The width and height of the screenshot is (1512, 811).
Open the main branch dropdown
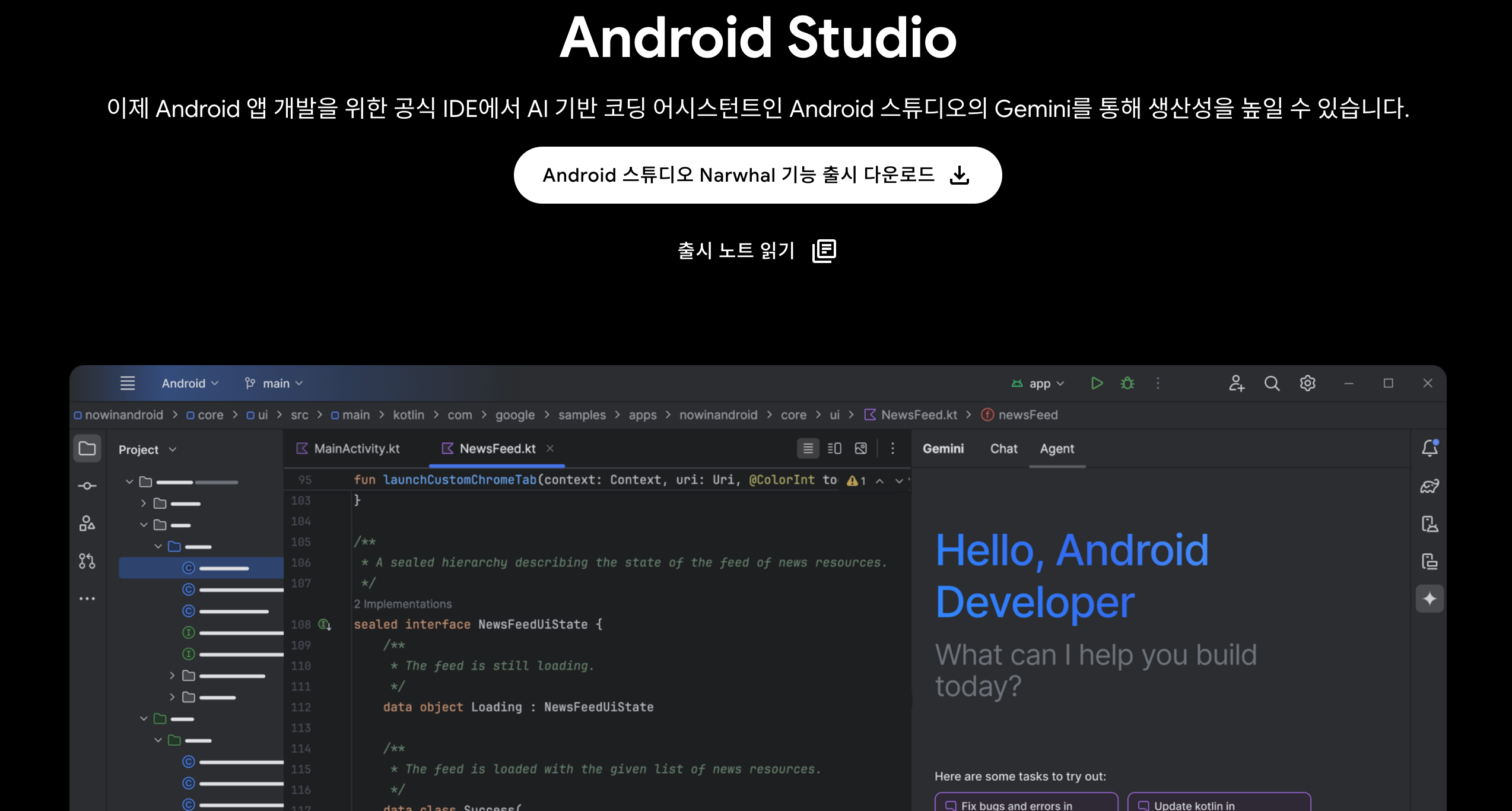274,384
